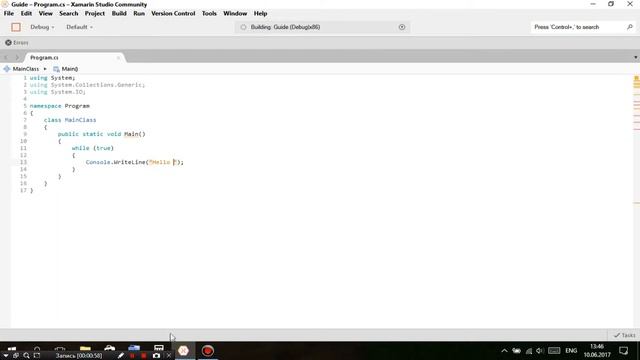Open the Run menu
640x360 pixels.
[139, 13]
